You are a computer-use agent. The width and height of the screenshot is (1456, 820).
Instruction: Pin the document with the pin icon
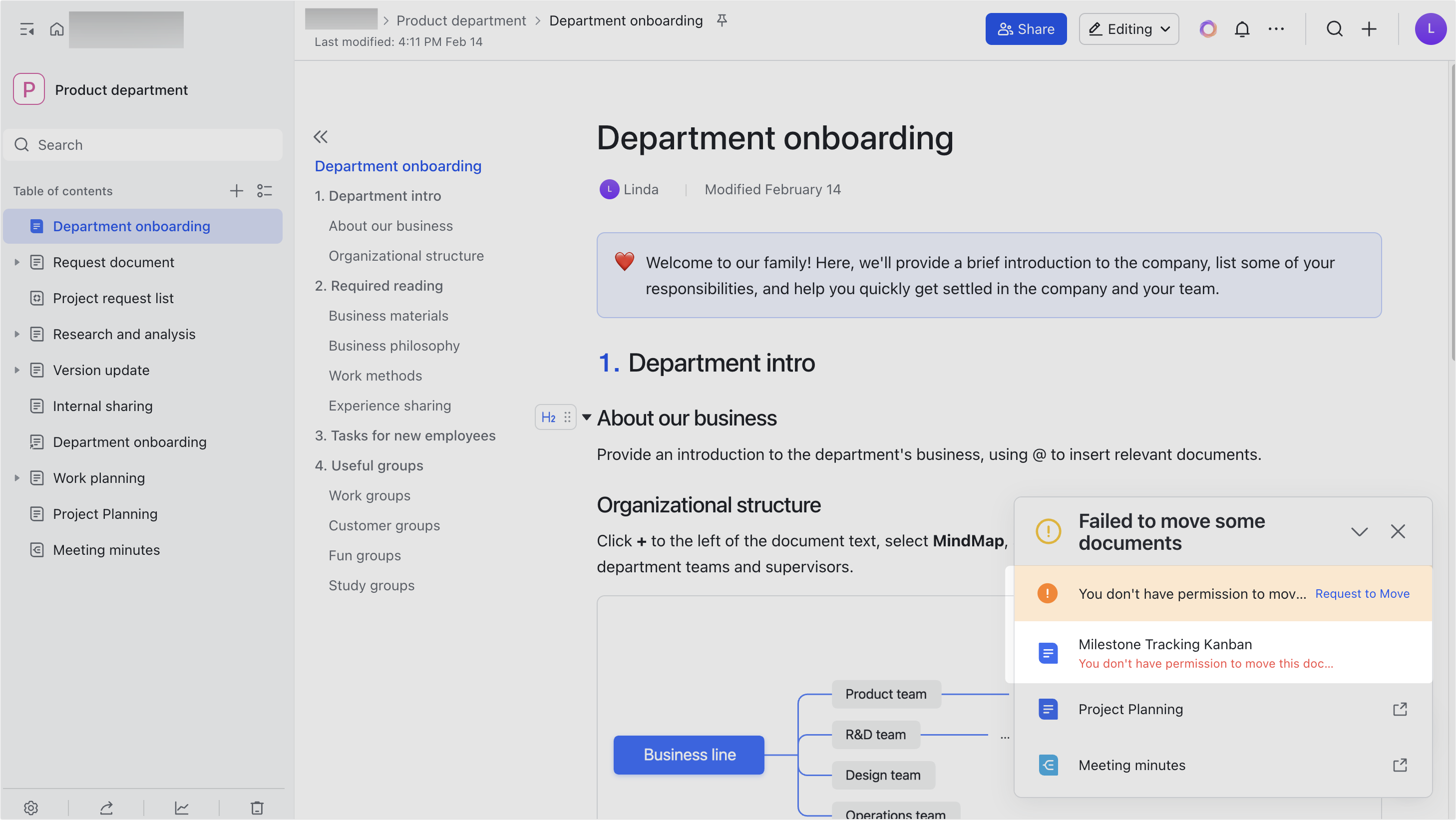(x=722, y=20)
